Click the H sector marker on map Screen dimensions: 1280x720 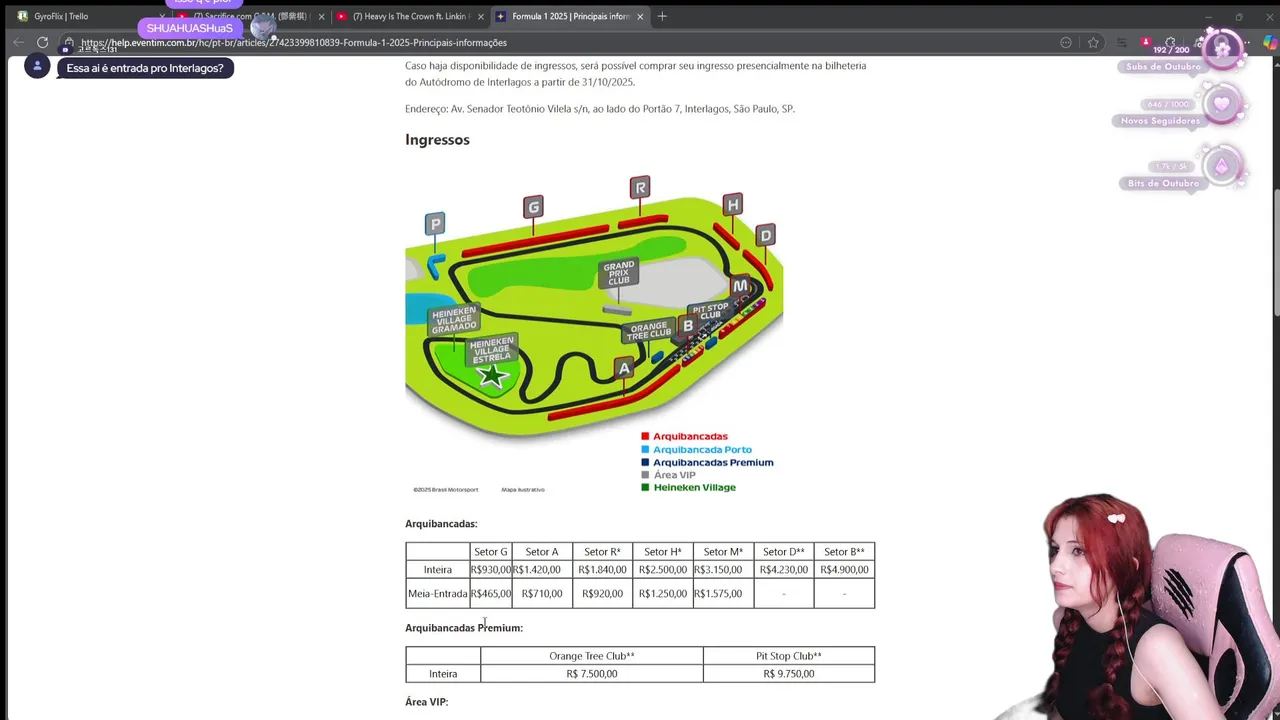[x=733, y=205]
